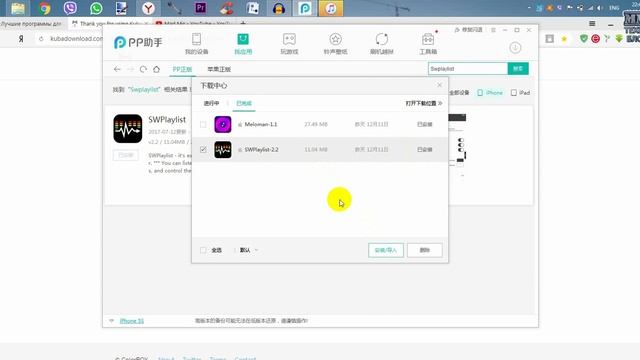
Task: Check the Meloman-1.1 checkbox
Action: point(203,124)
